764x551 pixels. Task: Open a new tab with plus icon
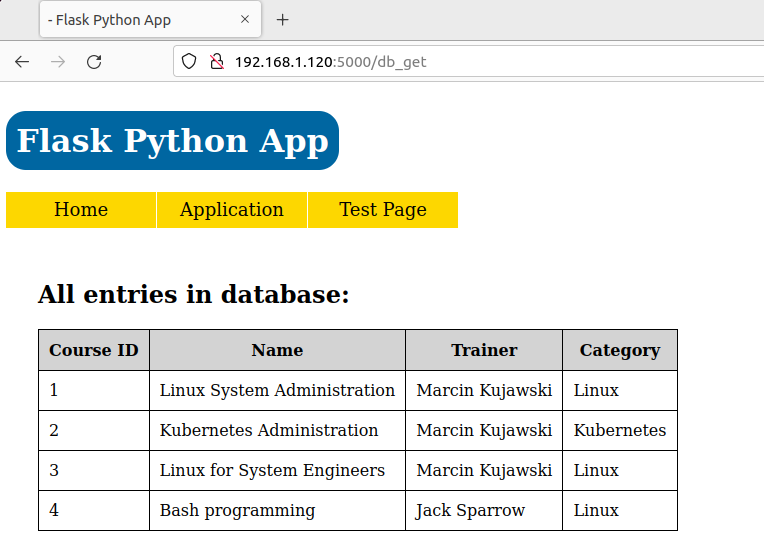[x=282, y=20]
